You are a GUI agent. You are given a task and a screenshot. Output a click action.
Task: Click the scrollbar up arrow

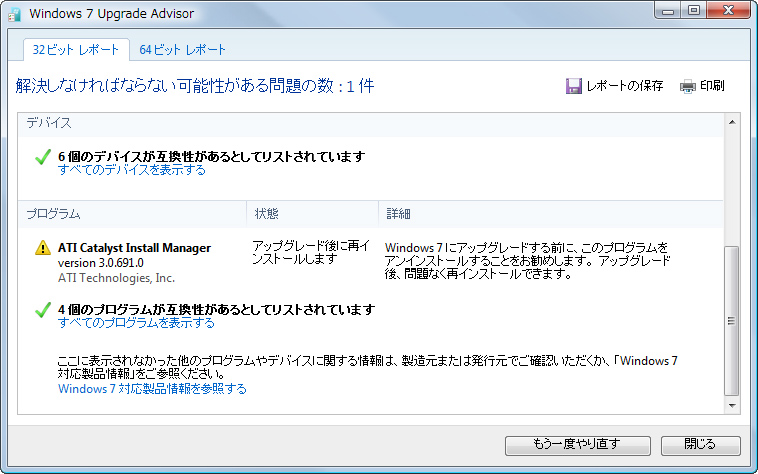click(x=732, y=122)
